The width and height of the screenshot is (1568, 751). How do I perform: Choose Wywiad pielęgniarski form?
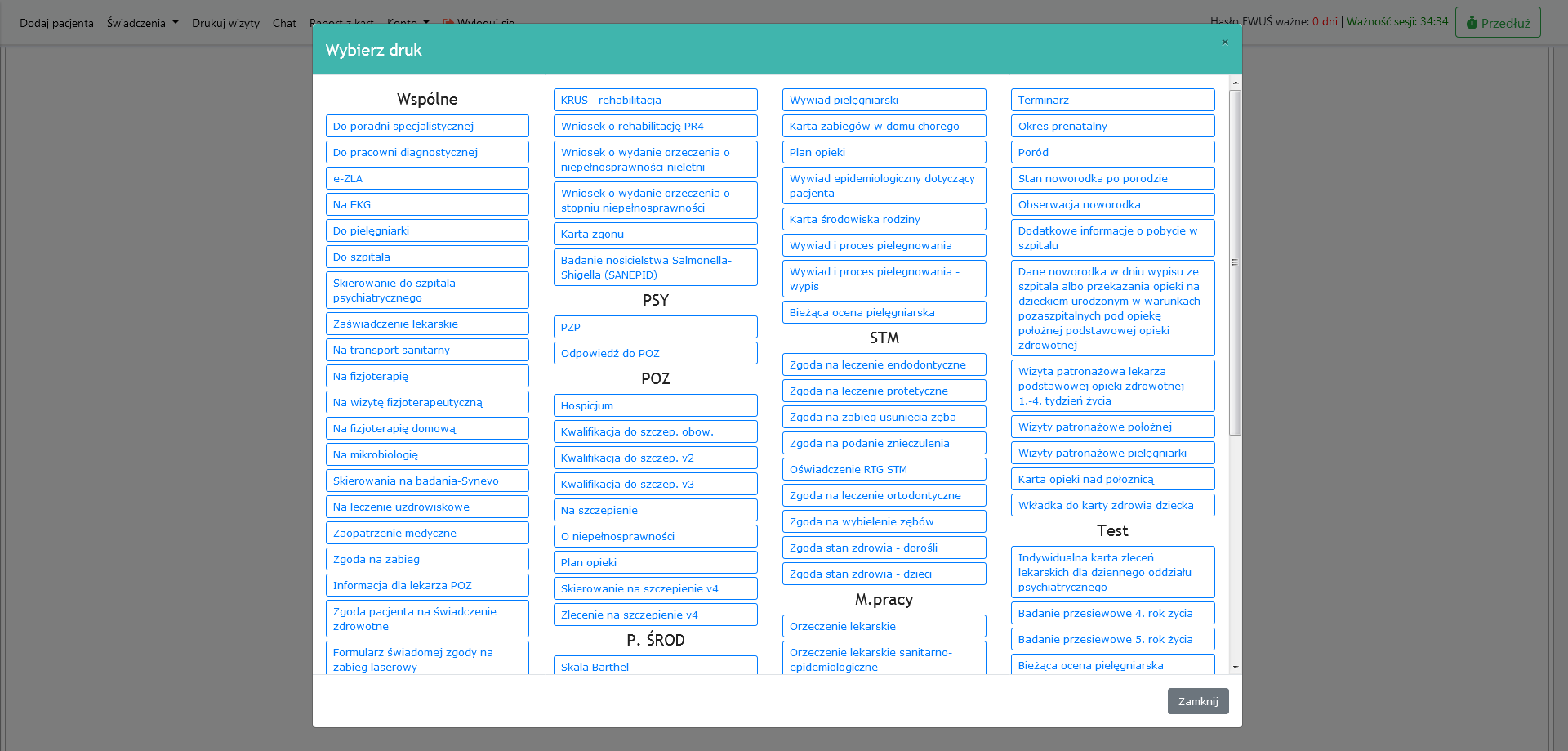pos(884,100)
